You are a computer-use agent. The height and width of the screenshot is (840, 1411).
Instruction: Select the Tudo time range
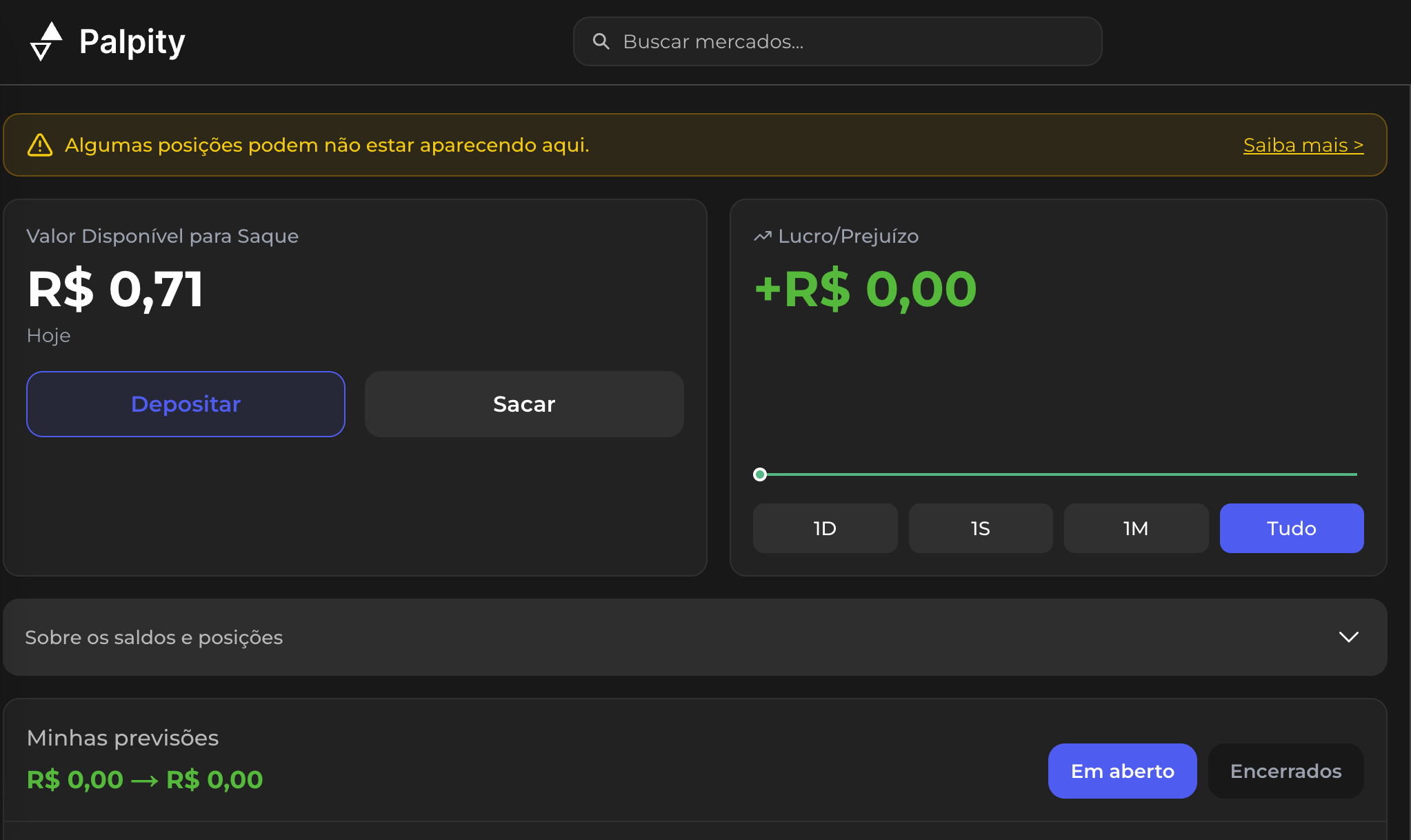click(1291, 528)
